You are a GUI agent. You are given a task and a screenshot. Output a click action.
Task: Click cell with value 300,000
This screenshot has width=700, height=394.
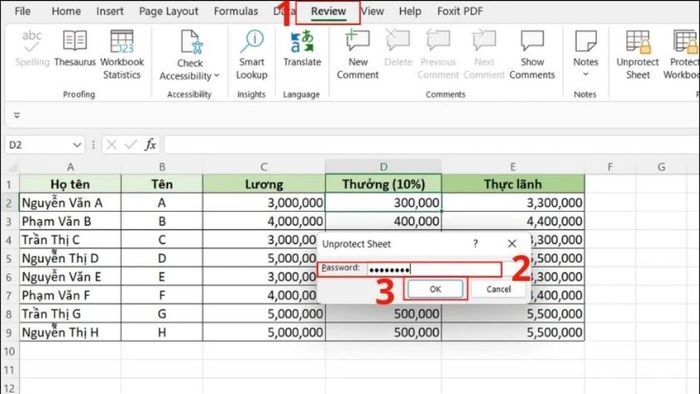pos(383,203)
